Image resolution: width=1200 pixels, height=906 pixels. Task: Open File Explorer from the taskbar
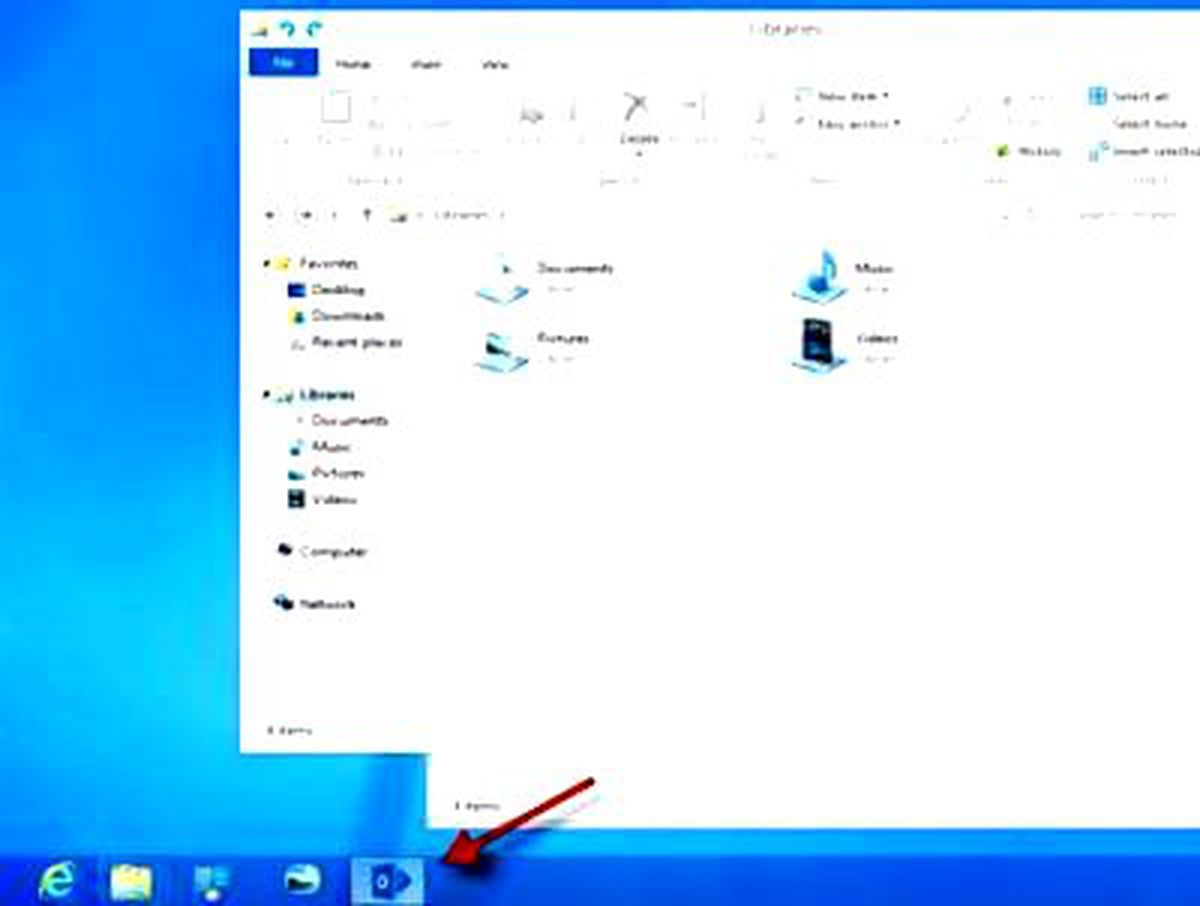click(x=131, y=880)
